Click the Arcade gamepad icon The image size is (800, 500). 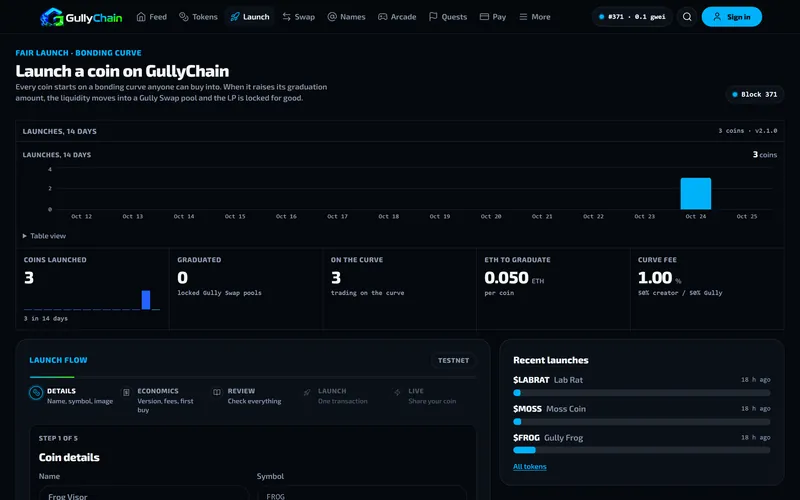tap(383, 17)
